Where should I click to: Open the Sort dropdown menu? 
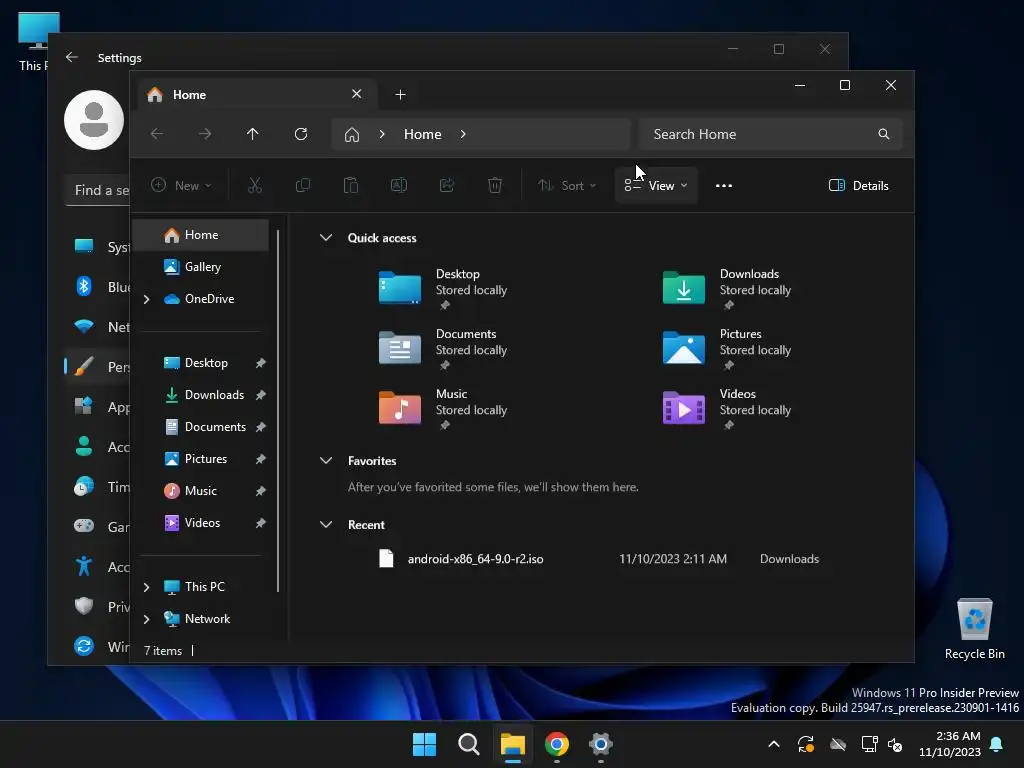point(567,185)
